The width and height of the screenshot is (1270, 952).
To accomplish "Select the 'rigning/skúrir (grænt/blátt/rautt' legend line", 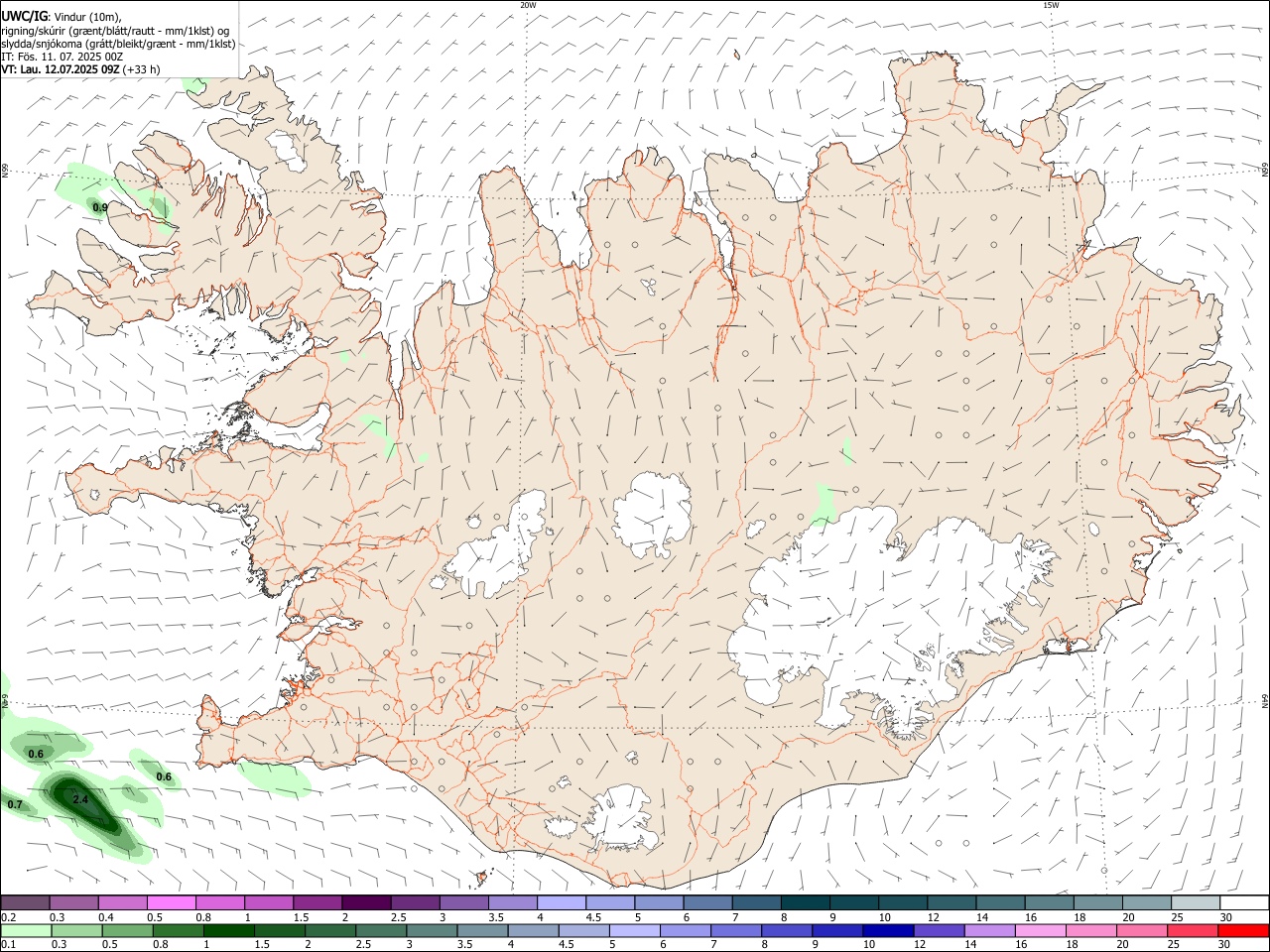I will (x=114, y=31).
